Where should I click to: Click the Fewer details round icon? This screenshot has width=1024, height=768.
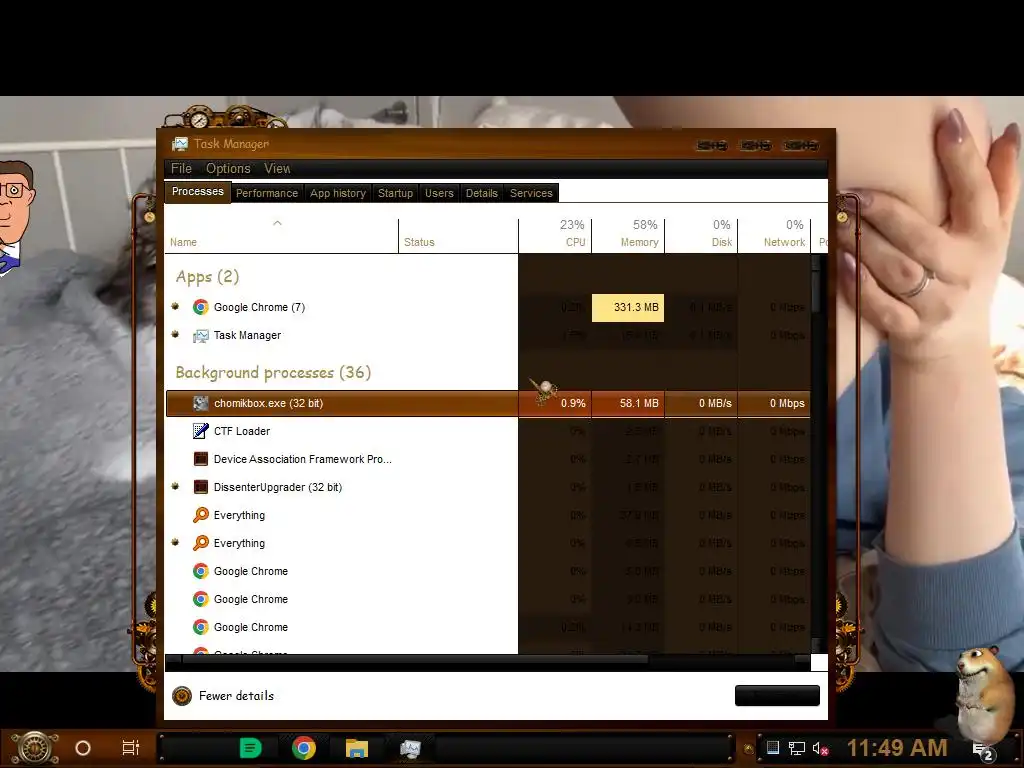(182, 696)
